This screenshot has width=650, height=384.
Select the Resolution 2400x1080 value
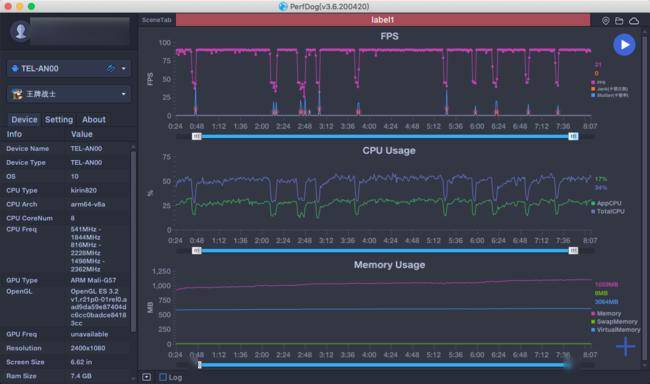pyautogui.click(x=87, y=348)
